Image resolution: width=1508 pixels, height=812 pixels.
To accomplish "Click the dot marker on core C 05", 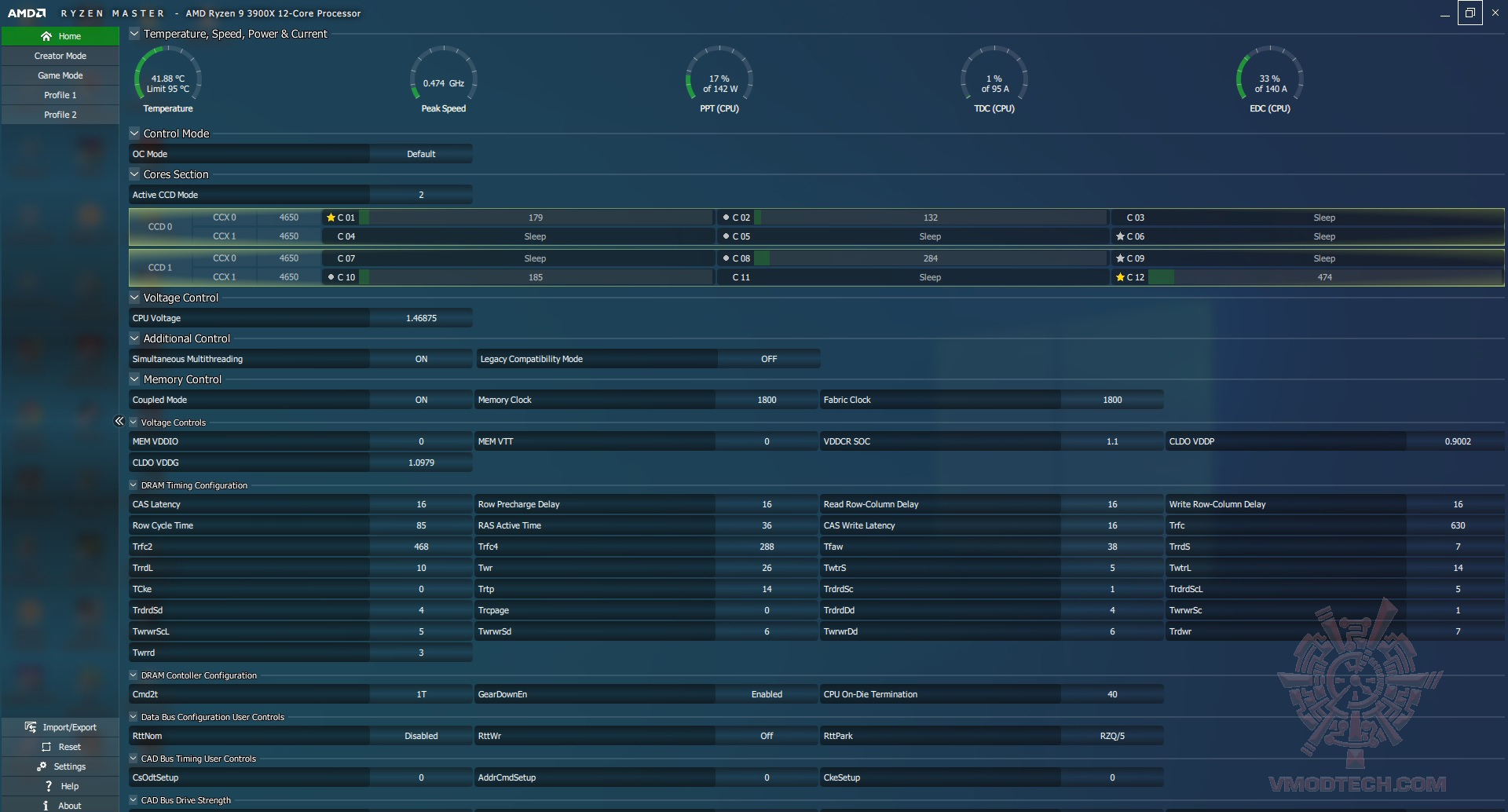I will tap(726, 236).
